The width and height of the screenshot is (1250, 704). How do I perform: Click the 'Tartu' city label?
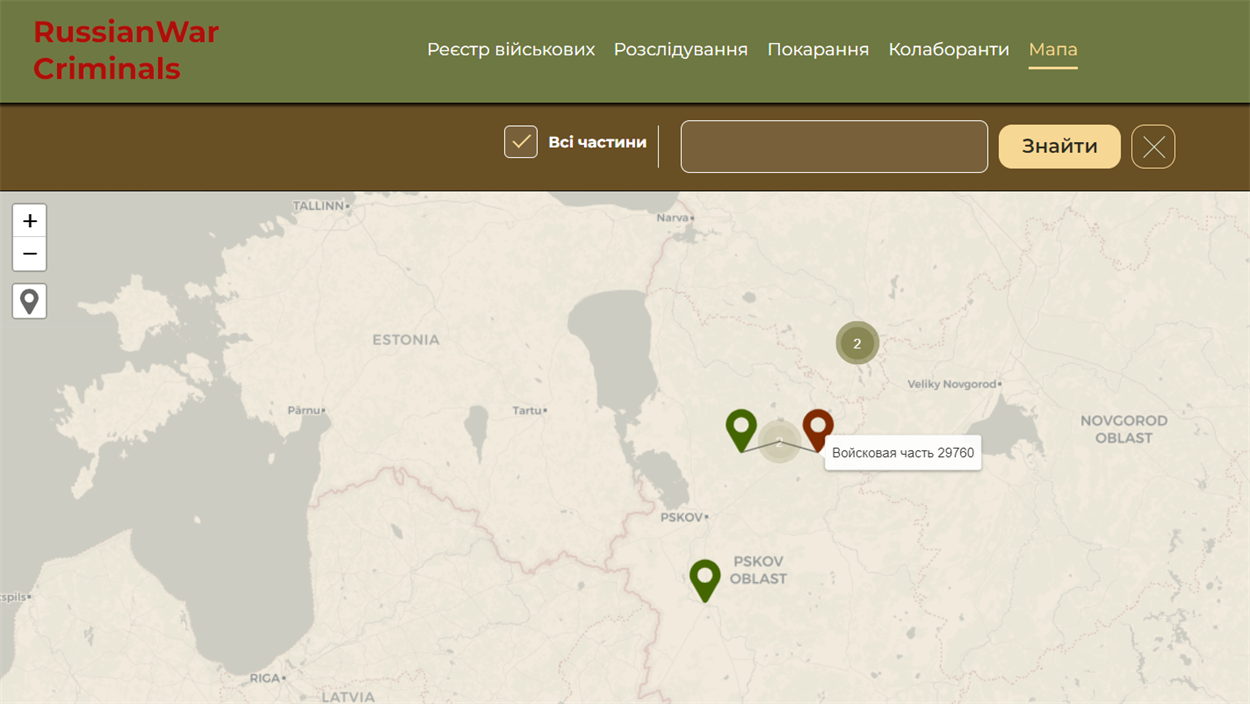pos(527,410)
